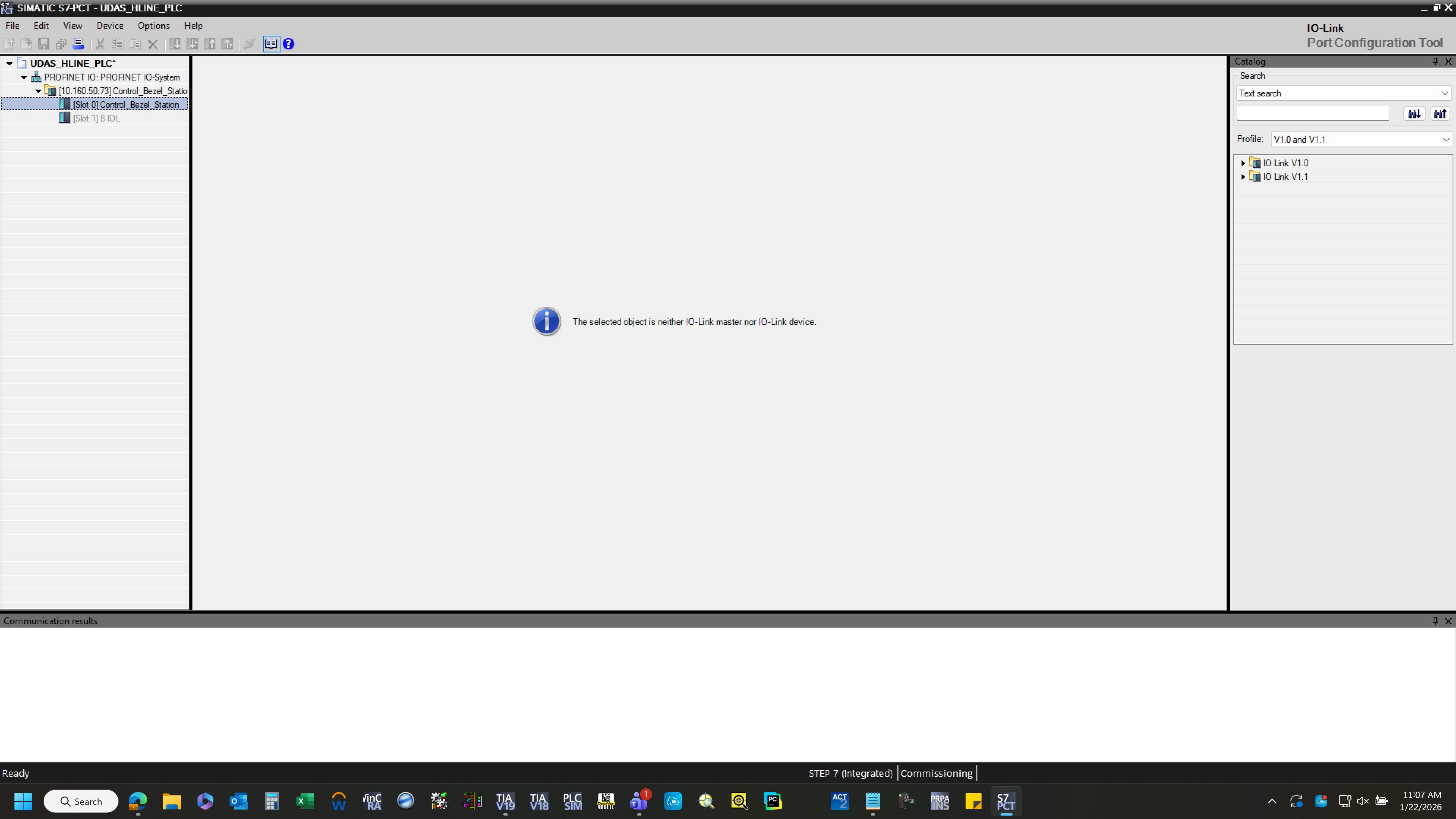Click the Save floppy disk icon
Image resolution: width=1456 pixels, height=819 pixels.
(x=44, y=44)
